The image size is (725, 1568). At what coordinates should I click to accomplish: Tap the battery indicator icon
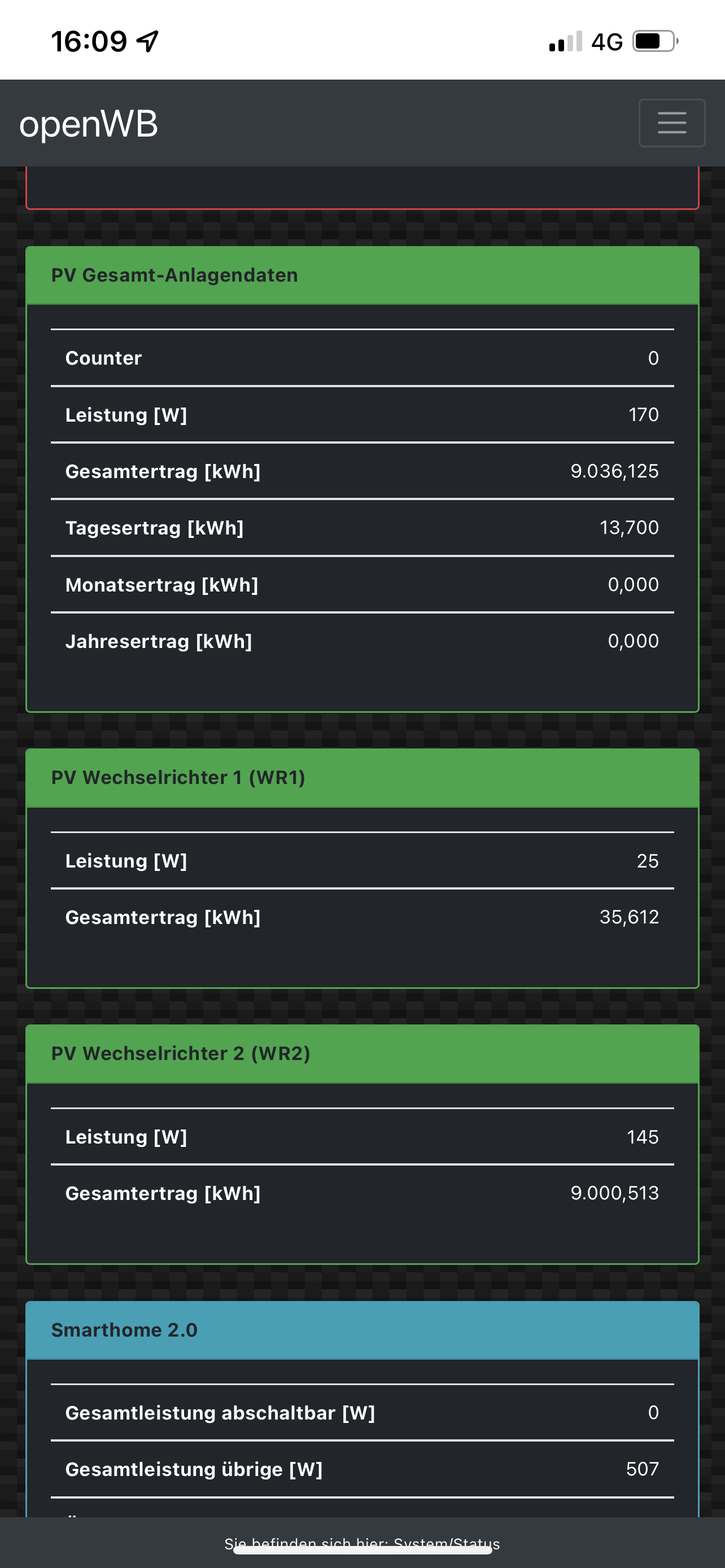point(655,41)
